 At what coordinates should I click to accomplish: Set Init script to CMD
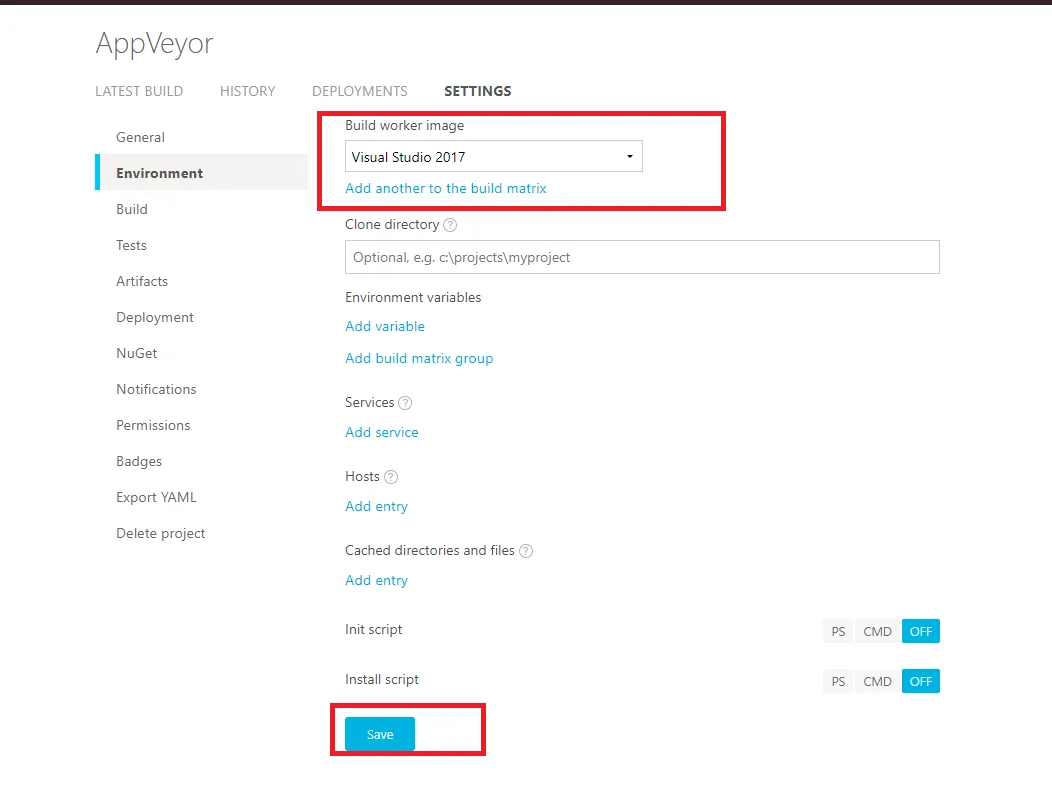877,631
